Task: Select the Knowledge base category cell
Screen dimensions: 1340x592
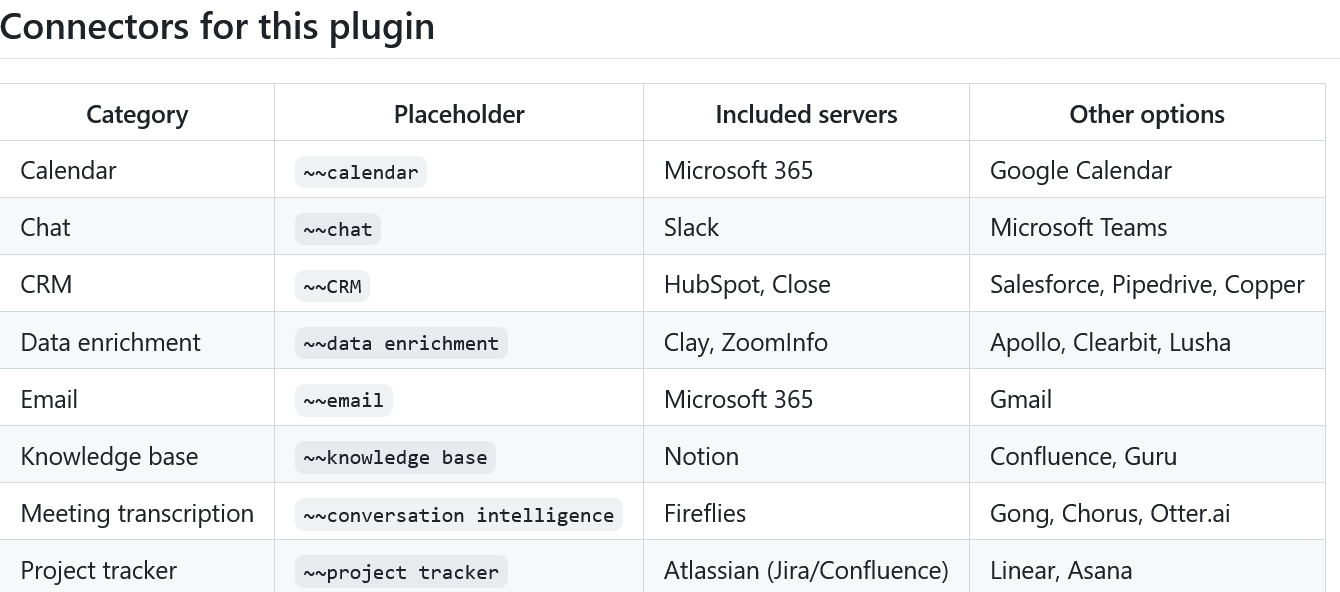Action: click(137, 456)
